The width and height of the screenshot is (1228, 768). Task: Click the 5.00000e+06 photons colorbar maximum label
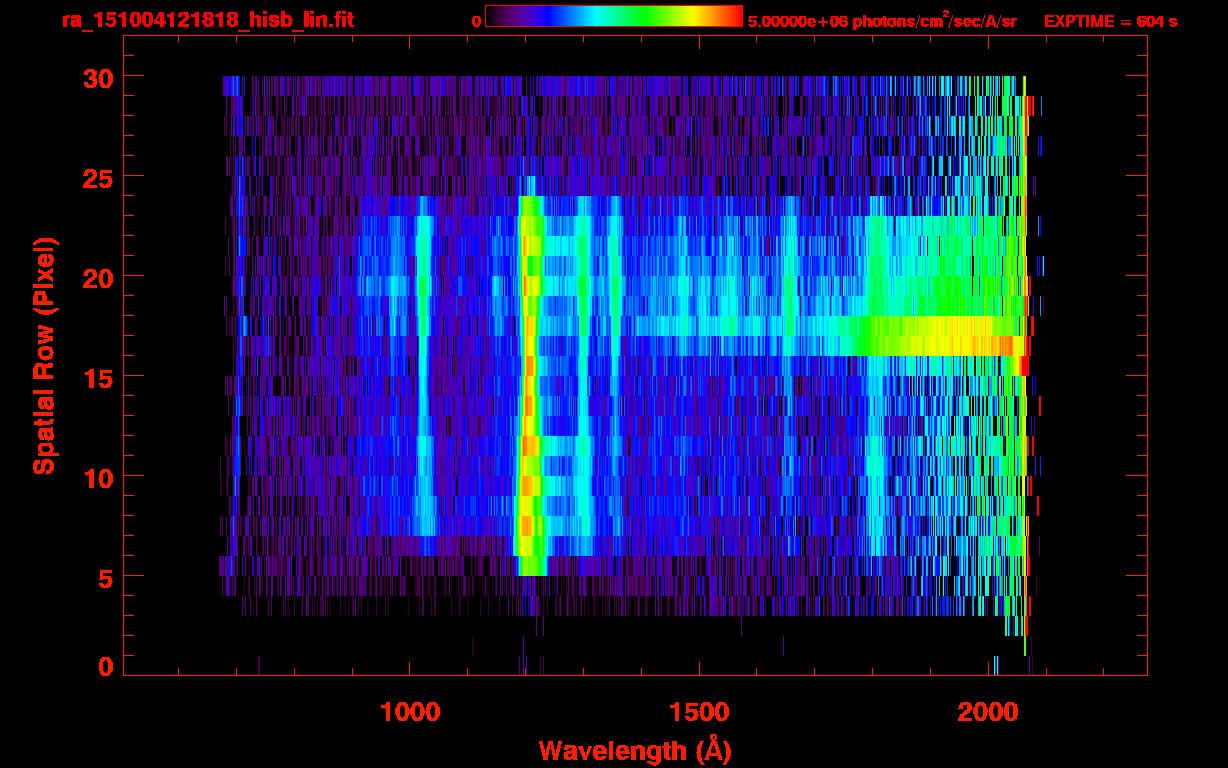coord(881,21)
